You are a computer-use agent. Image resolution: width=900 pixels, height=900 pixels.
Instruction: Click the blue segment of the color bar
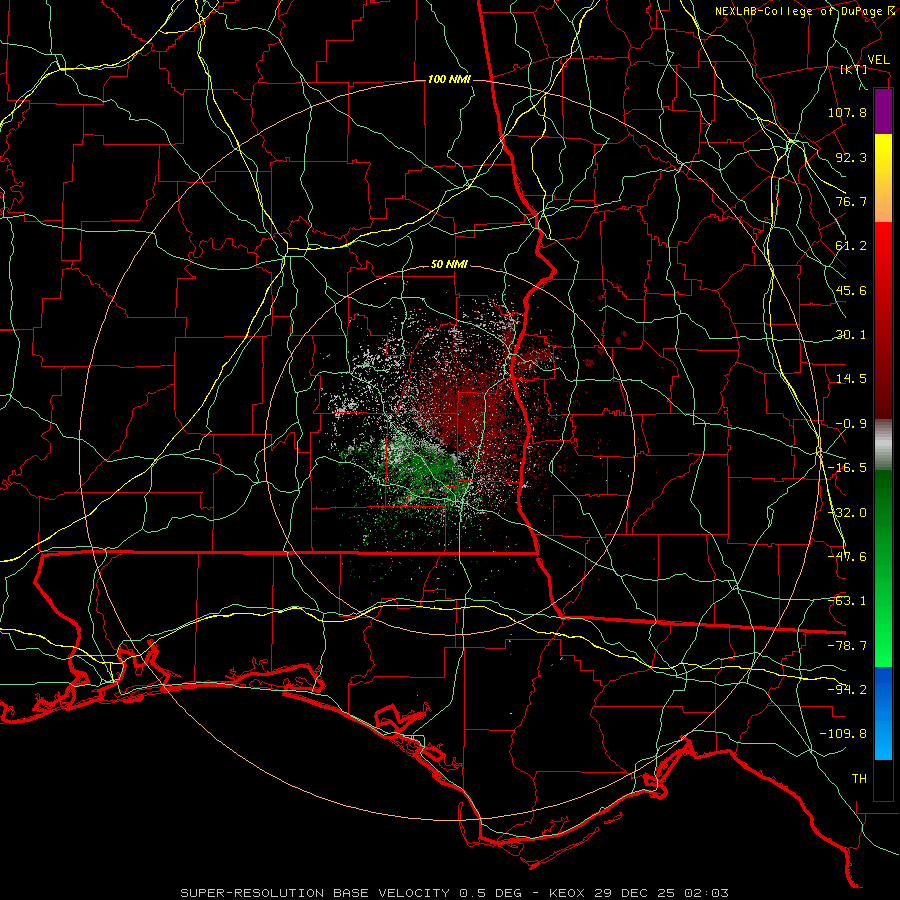pyautogui.click(x=883, y=713)
